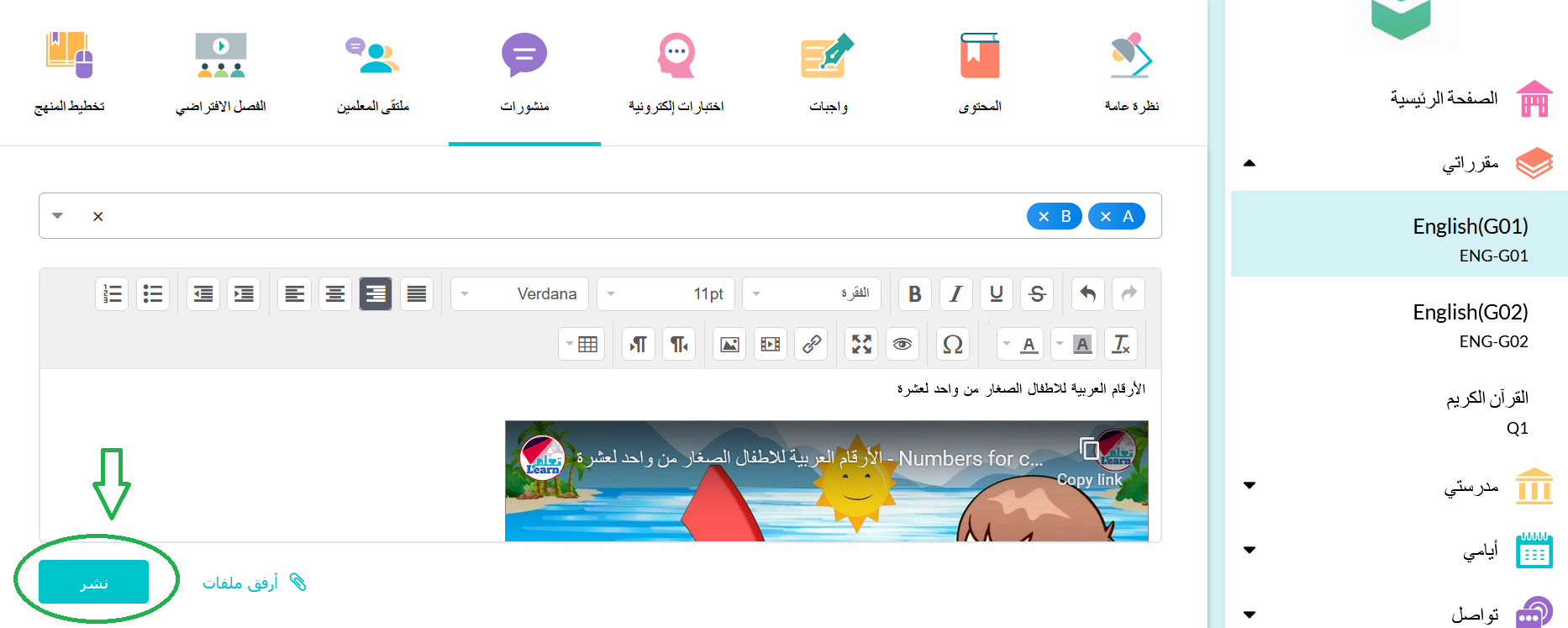Switch to the واجبات assignments tab
Viewport: 1568px width, 628px height.
click(828, 71)
